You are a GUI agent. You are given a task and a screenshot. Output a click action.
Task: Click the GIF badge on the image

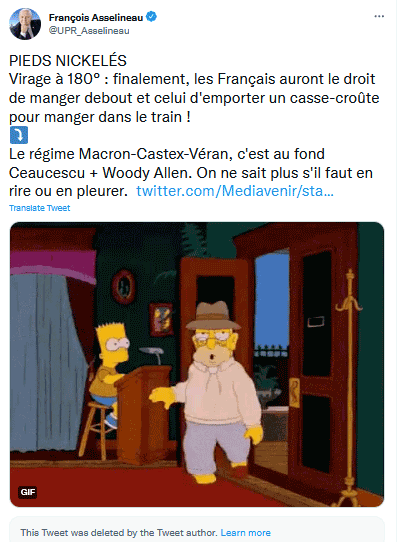tap(27, 492)
